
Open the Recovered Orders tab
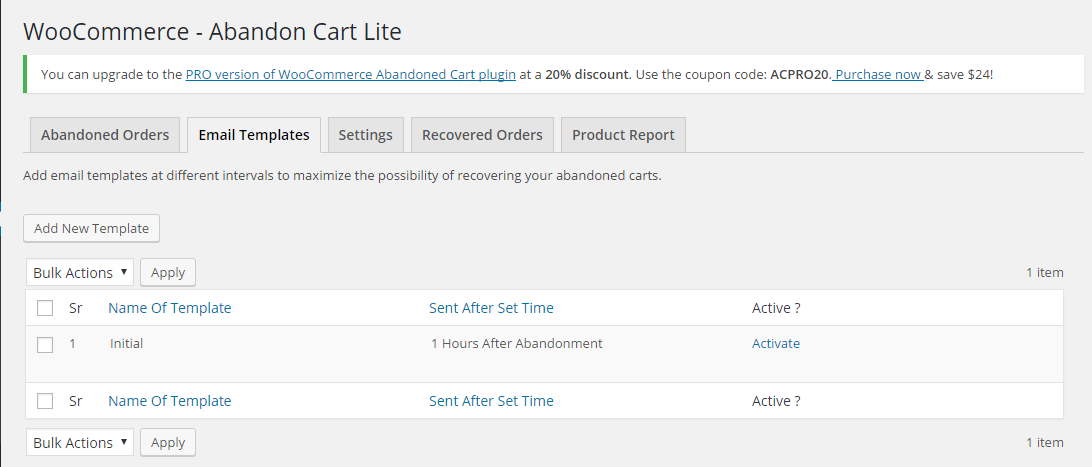[x=482, y=135]
